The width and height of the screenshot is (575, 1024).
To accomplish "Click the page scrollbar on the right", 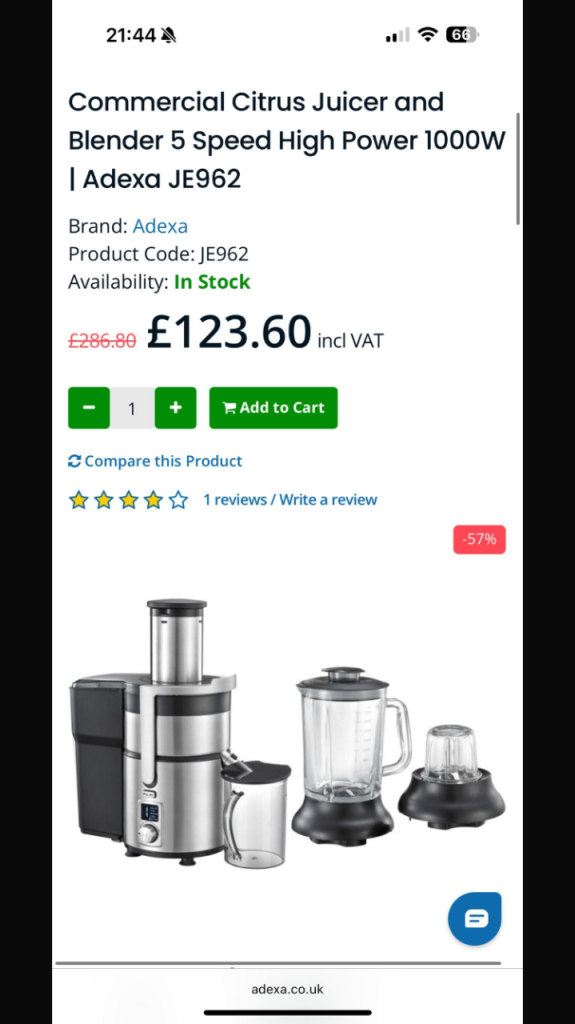I will click(518, 168).
